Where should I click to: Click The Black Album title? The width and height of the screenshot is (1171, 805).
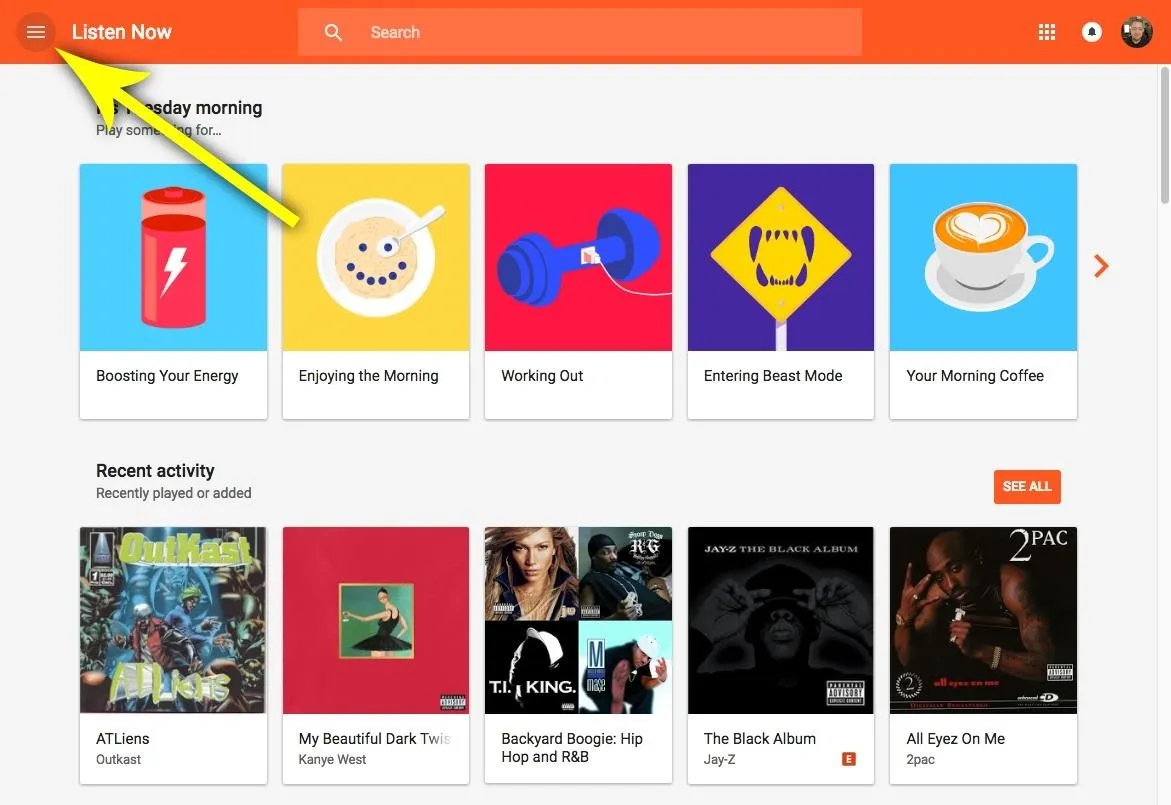(x=760, y=739)
